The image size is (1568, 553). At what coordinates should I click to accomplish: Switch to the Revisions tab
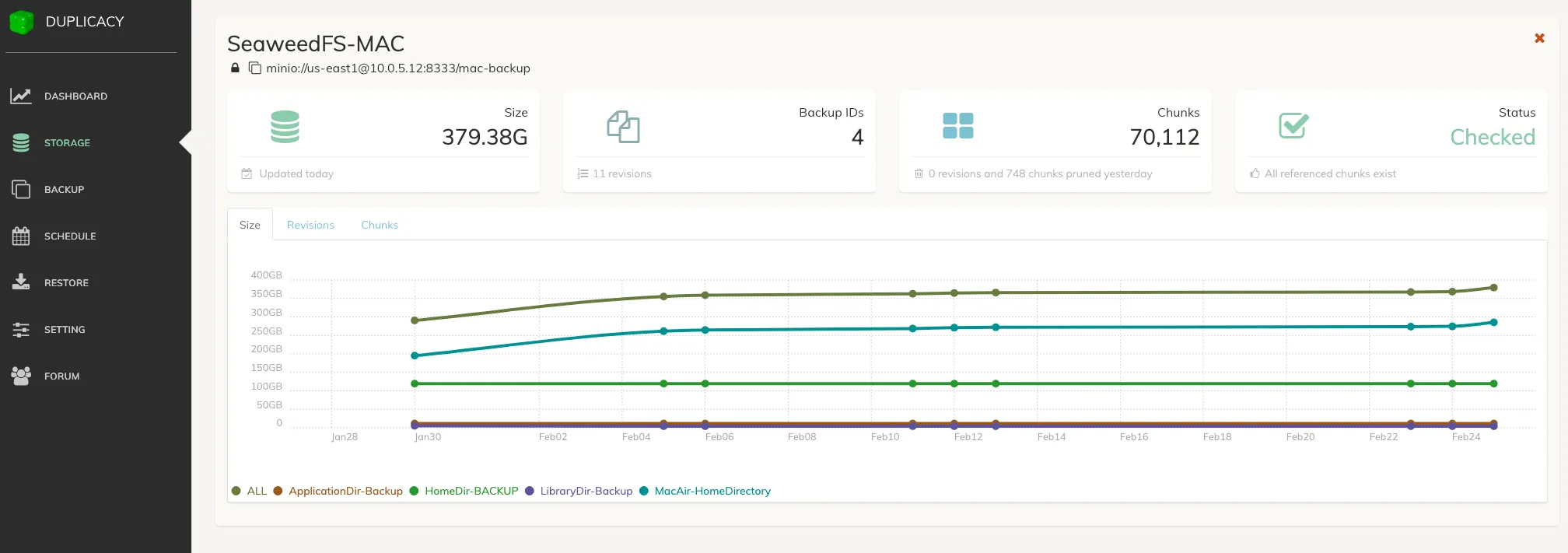pos(310,225)
